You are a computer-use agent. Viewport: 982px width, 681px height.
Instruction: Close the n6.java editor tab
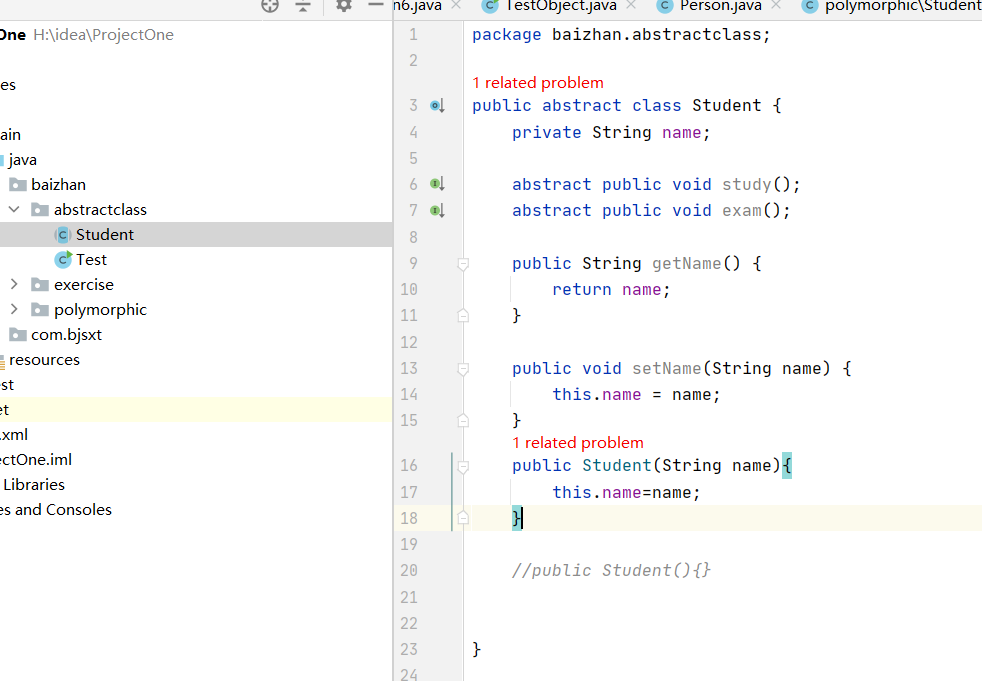456,5
